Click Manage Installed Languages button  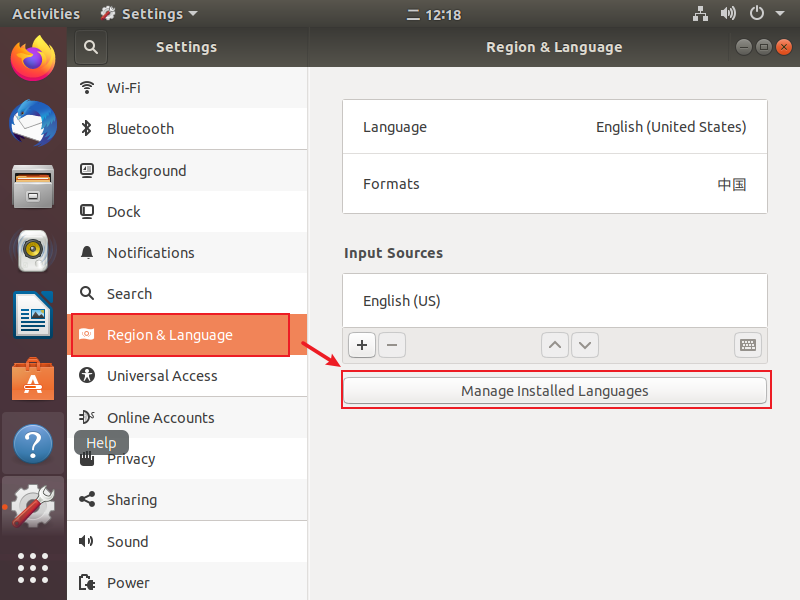click(555, 390)
